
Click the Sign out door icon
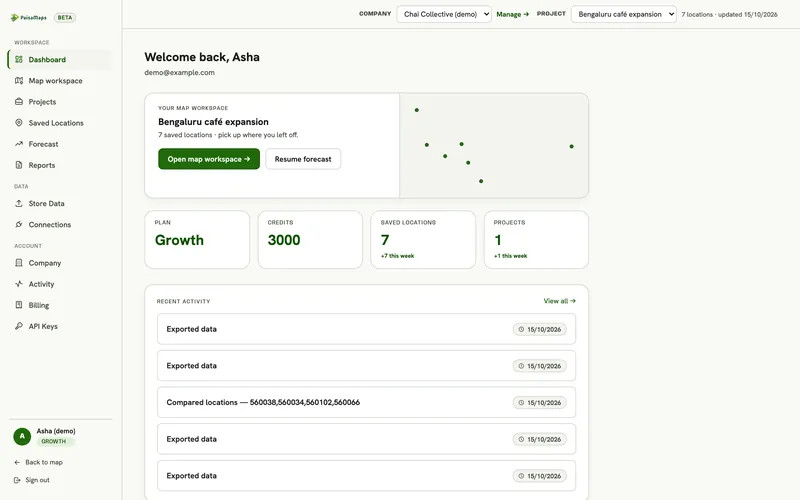pyautogui.click(x=17, y=480)
